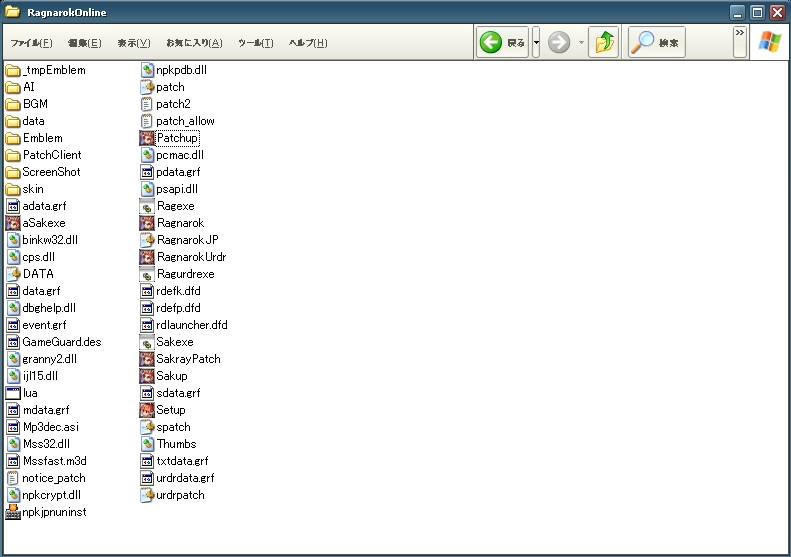Click the file name txtdata.grf
791x557 pixels.
click(182, 461)
